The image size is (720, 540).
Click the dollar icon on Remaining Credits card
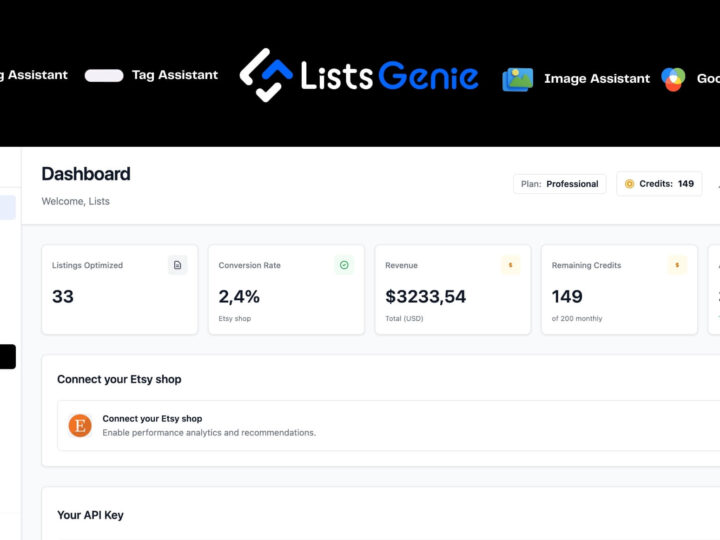click(x=677, y=265)
